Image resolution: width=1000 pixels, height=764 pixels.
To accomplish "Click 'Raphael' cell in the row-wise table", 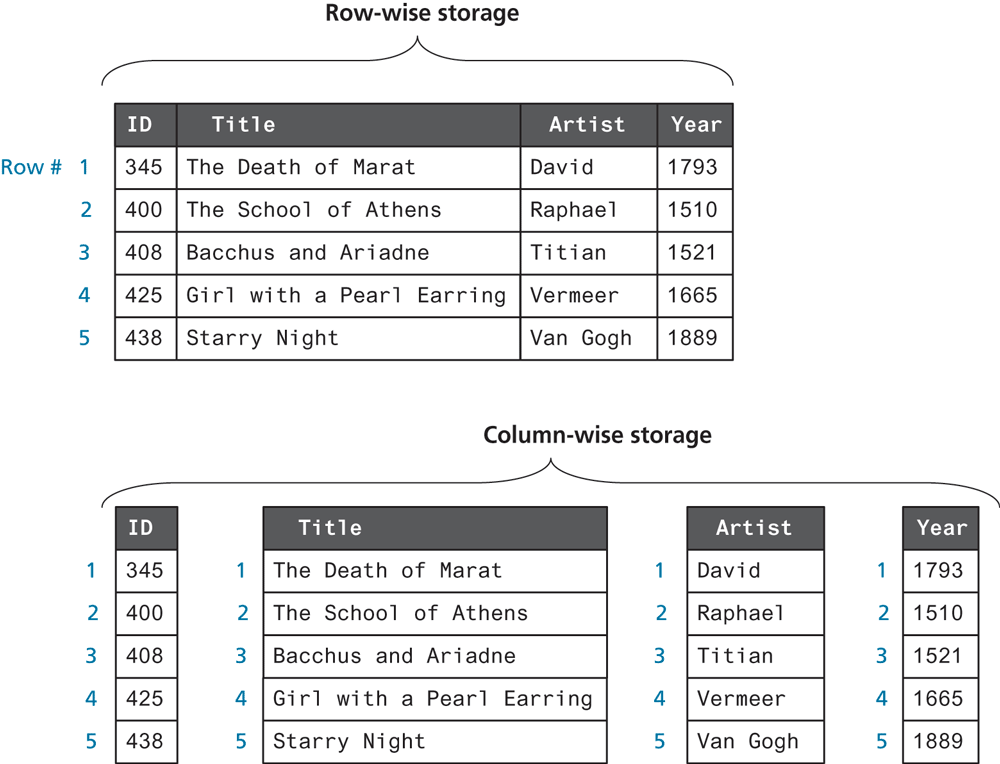I will pos(574,210).
